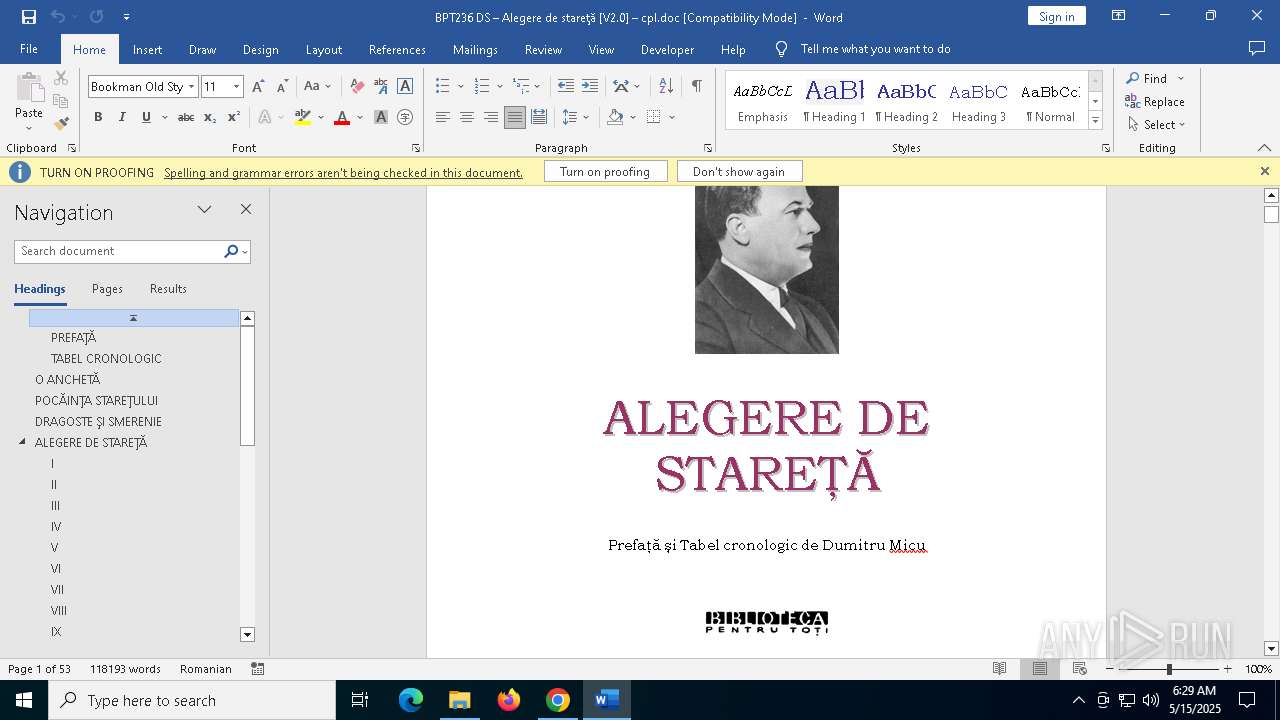Sort paragraphs with the A-Z sort icon

pos(666,87)
